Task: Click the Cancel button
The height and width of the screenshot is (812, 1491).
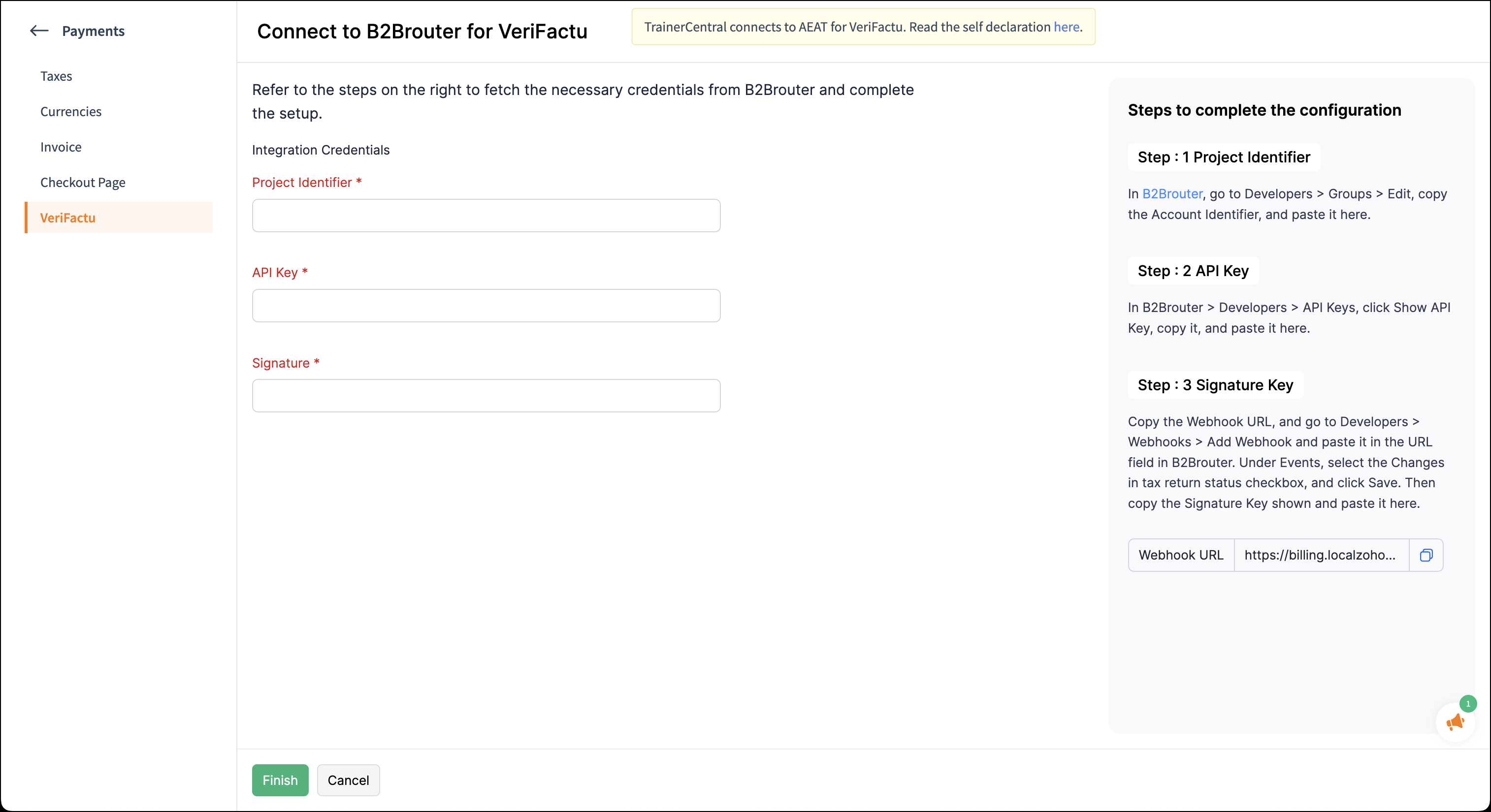Action: point(348,780)
